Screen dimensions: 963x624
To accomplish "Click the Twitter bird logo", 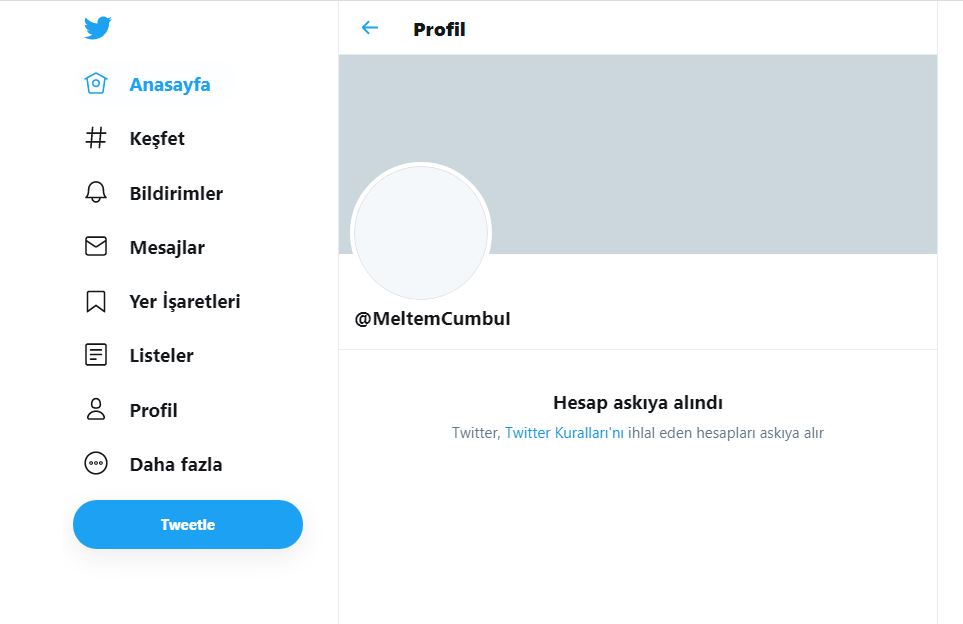I will coord(97,28).
